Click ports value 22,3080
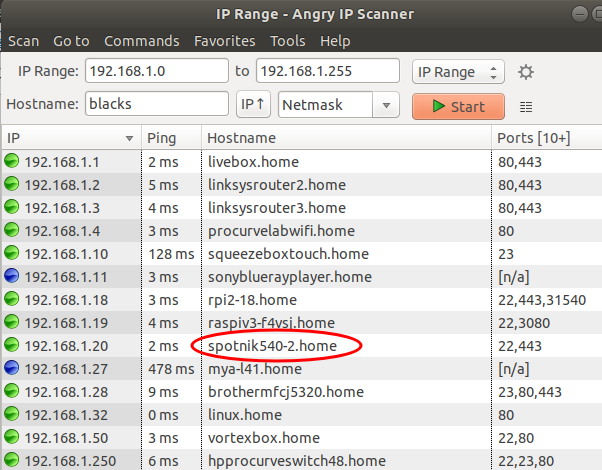This screenshot has height=470, width=602. [524, 323]
